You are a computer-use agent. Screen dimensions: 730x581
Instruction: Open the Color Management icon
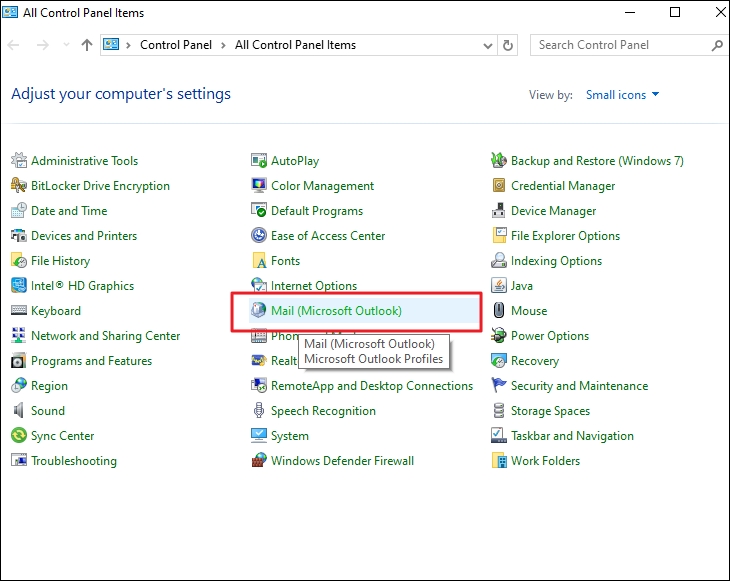(259, 186)
